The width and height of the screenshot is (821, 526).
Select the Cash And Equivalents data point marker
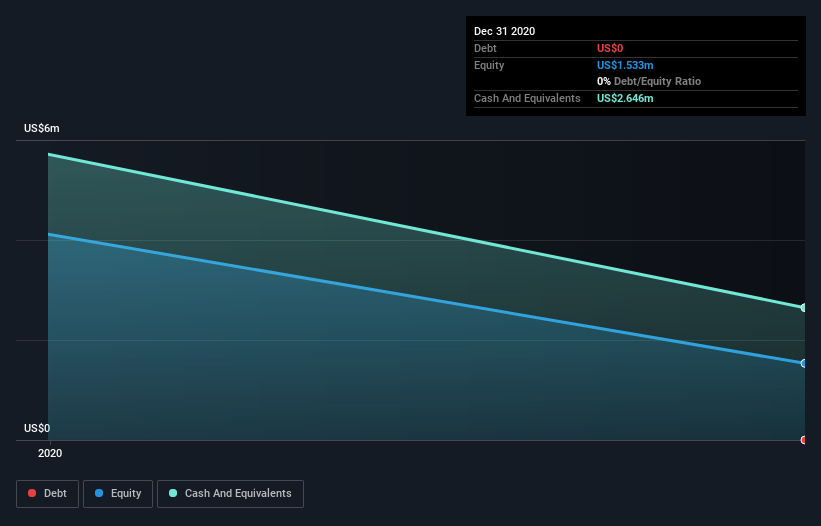804,308
